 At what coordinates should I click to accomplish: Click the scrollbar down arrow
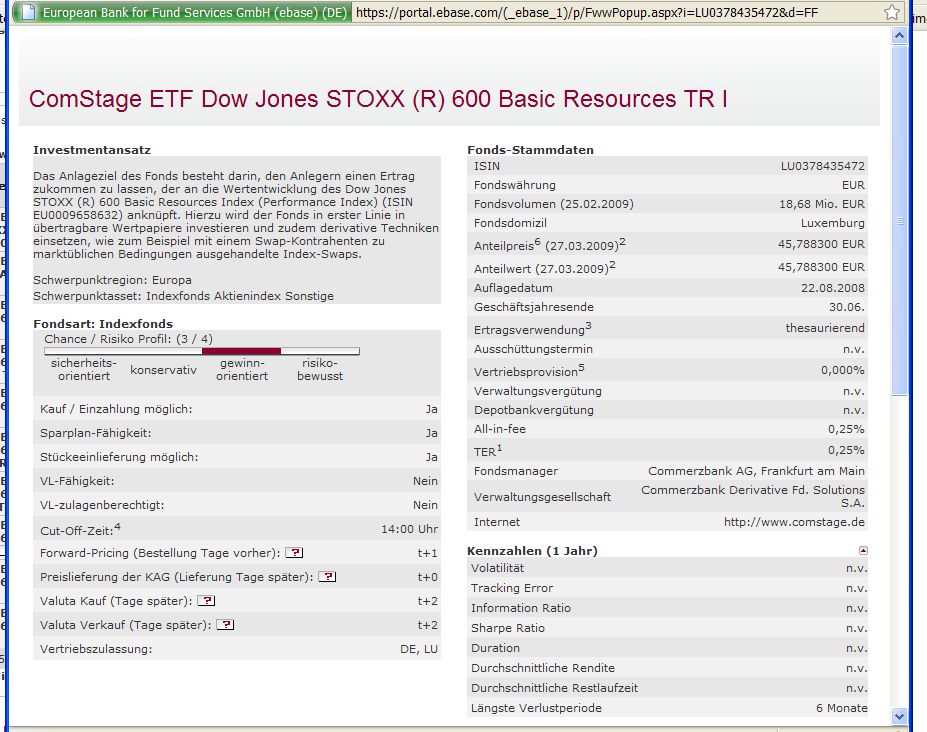coord(899,716)
